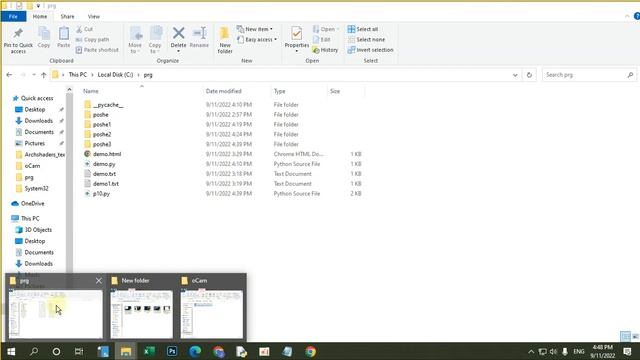This screenshot has width=640, height=360.
Task: Expand the New item dropdown
Action: (x=255, y=29)
